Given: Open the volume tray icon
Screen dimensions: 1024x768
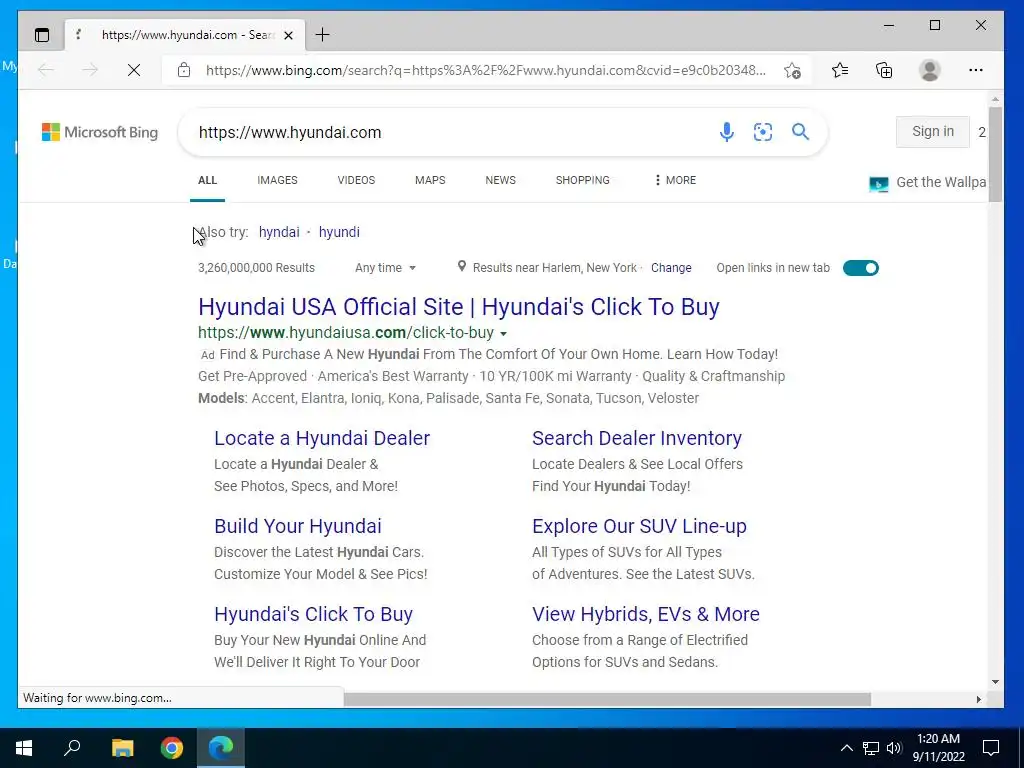Looking at the screenshot, I should 894,748.
